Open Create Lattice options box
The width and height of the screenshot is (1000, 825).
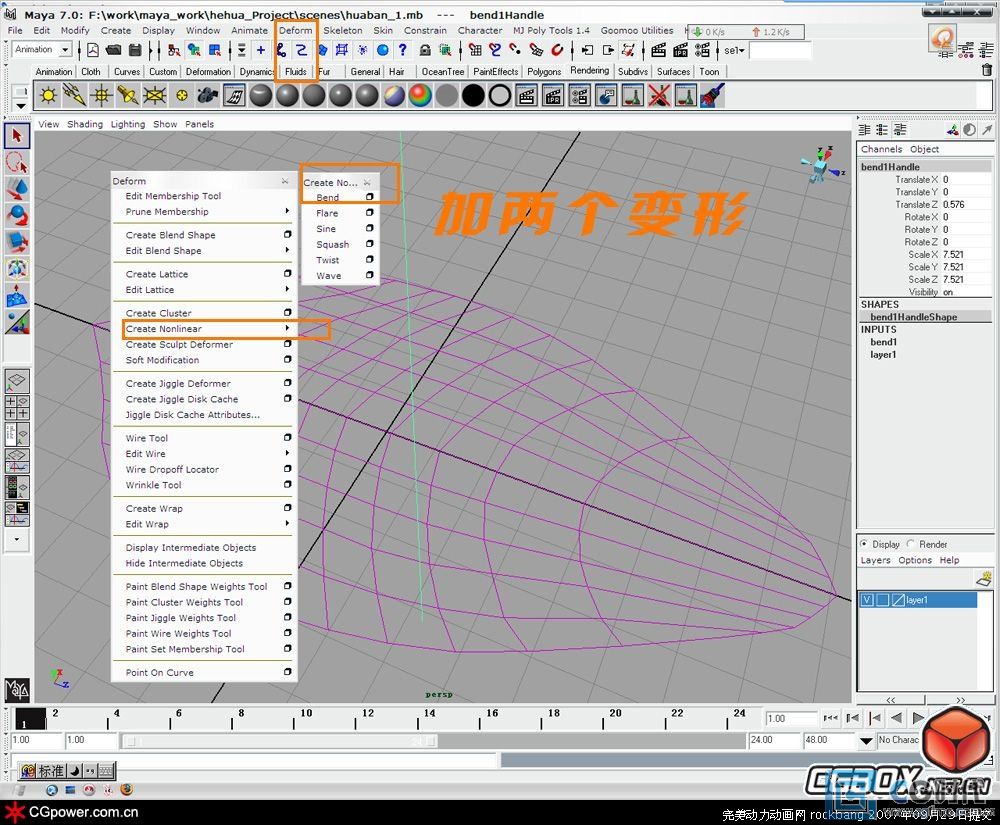click(288, 274)
